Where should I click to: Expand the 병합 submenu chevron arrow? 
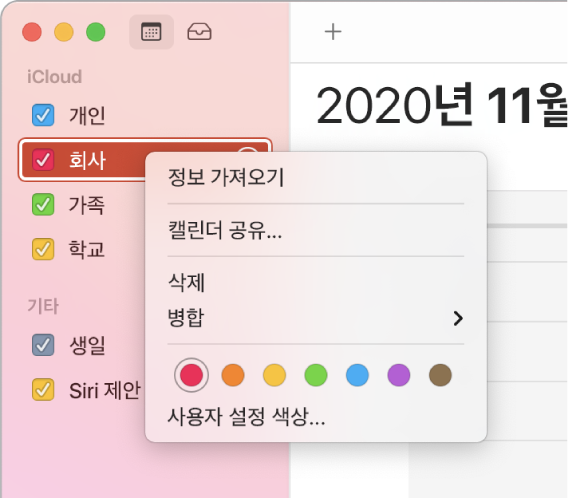[x=458, y=318]
